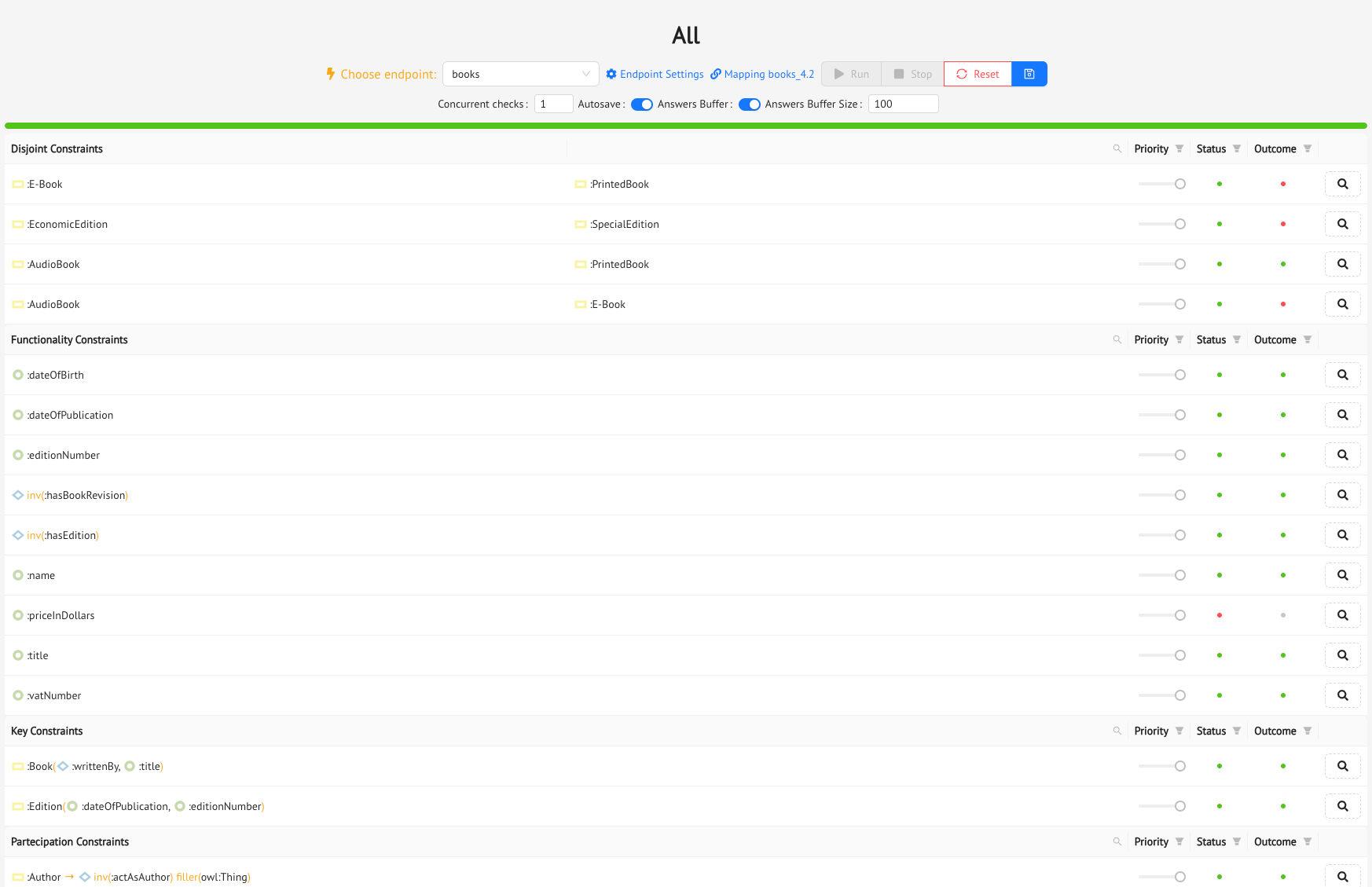Adjust priority slider for :dateOfBirth
This screenshot has height=887, width=1372.
coord(1179,375)
